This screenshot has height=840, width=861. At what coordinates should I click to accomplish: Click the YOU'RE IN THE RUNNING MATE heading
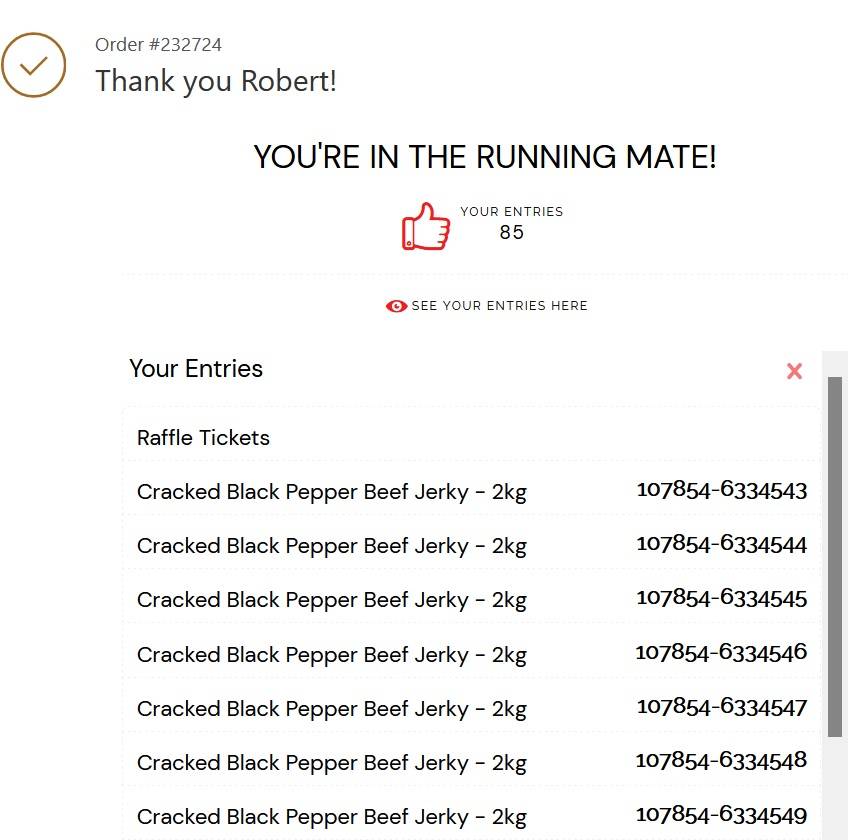(485, 157)
